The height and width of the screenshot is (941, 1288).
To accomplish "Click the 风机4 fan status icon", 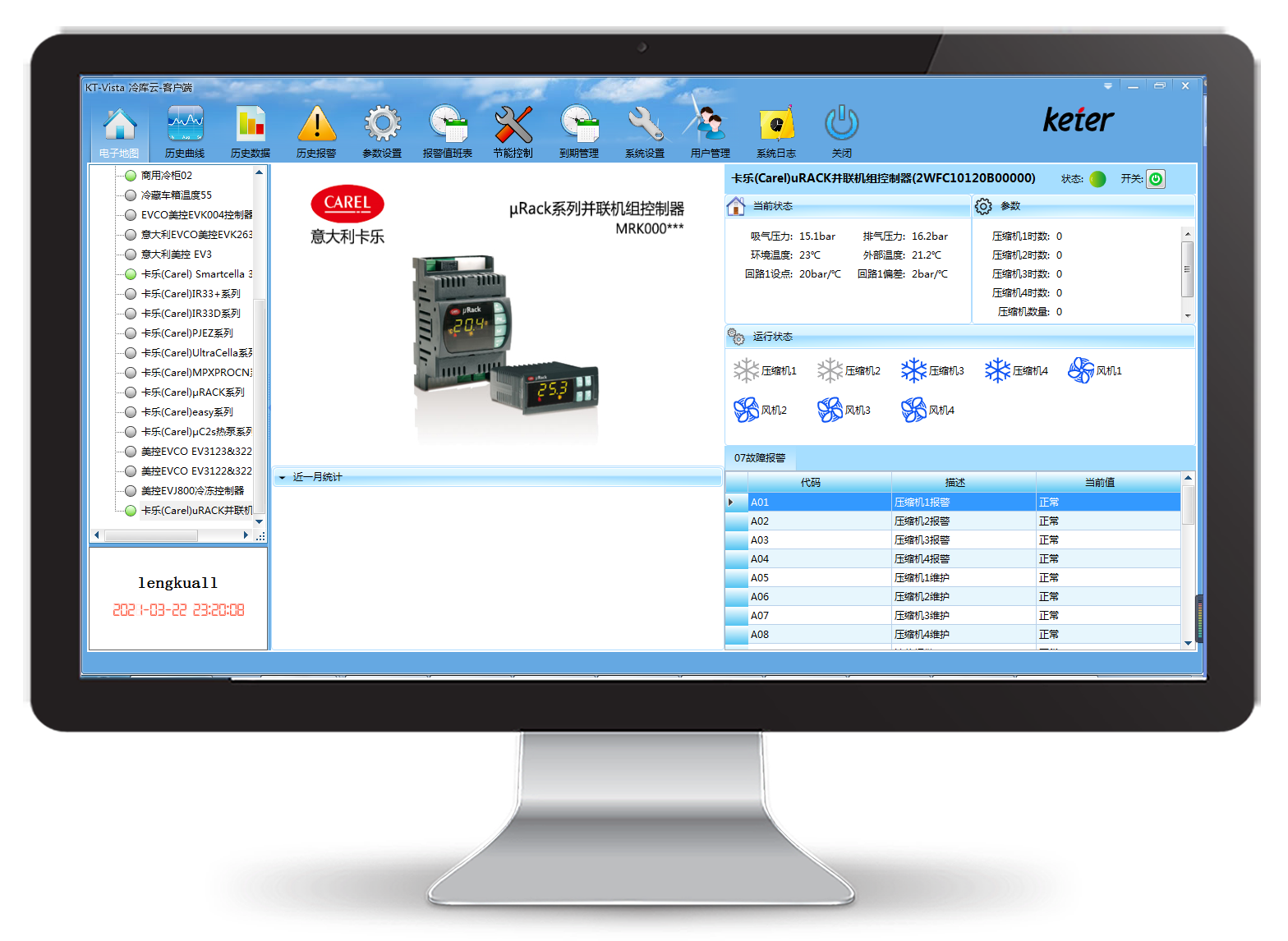I will tap(913, 410).
